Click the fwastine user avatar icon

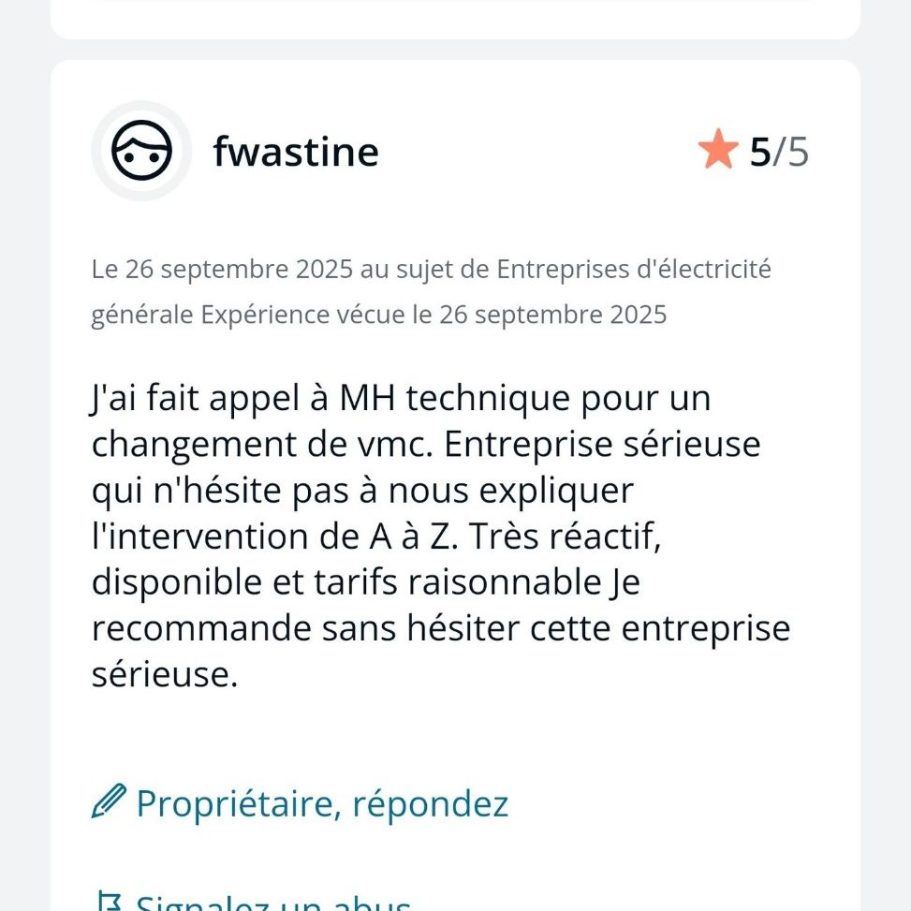pos(141,152)
